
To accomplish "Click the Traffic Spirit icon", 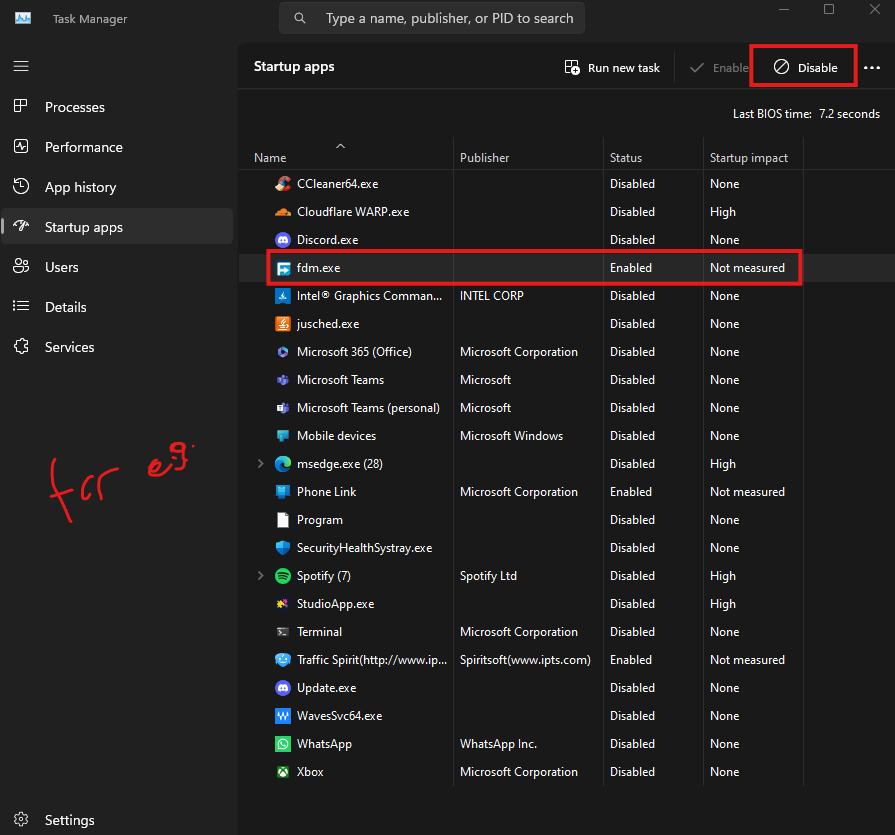I will [x=283, y=660].
